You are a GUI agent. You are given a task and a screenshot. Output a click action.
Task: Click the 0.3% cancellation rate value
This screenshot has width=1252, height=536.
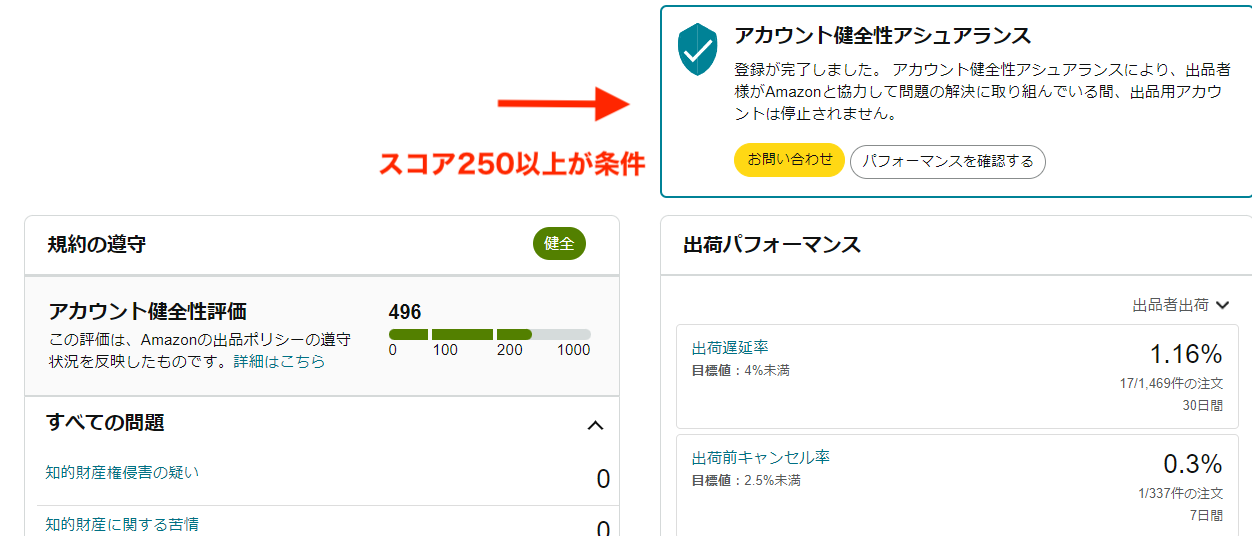click(x=1193, y=464)
